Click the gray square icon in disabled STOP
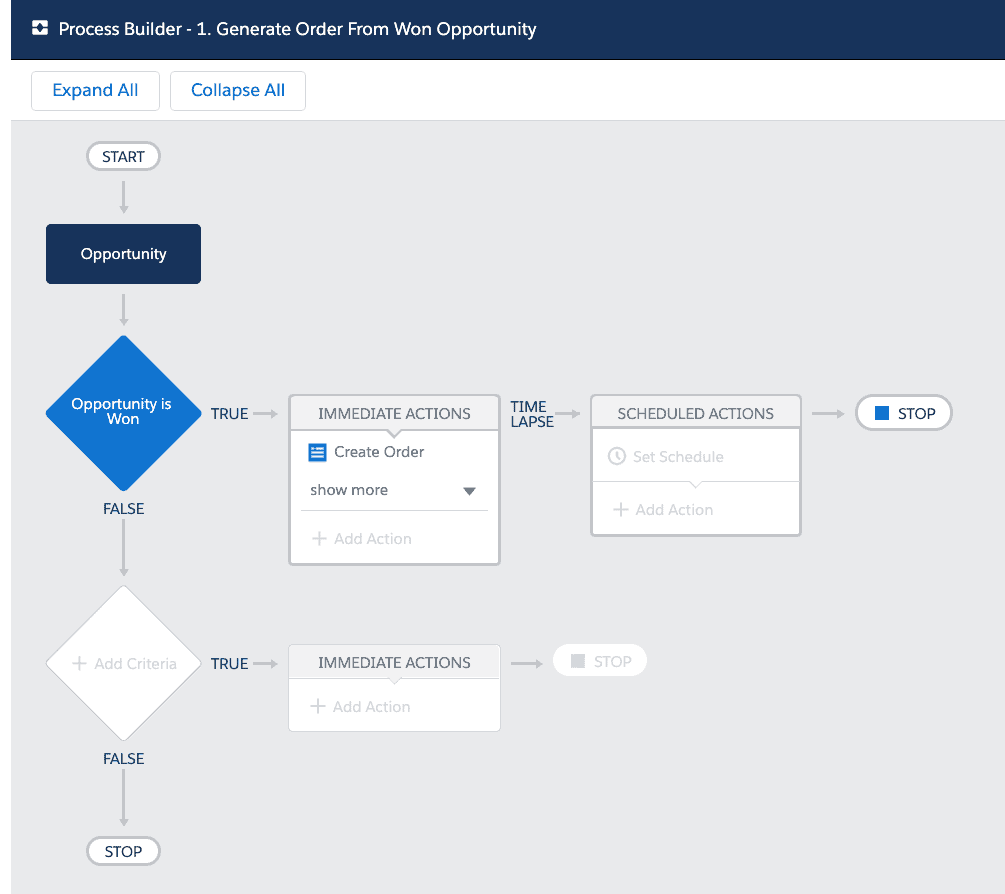The height and width of the screenshot is (894, 1005). (x=577, y=661)
